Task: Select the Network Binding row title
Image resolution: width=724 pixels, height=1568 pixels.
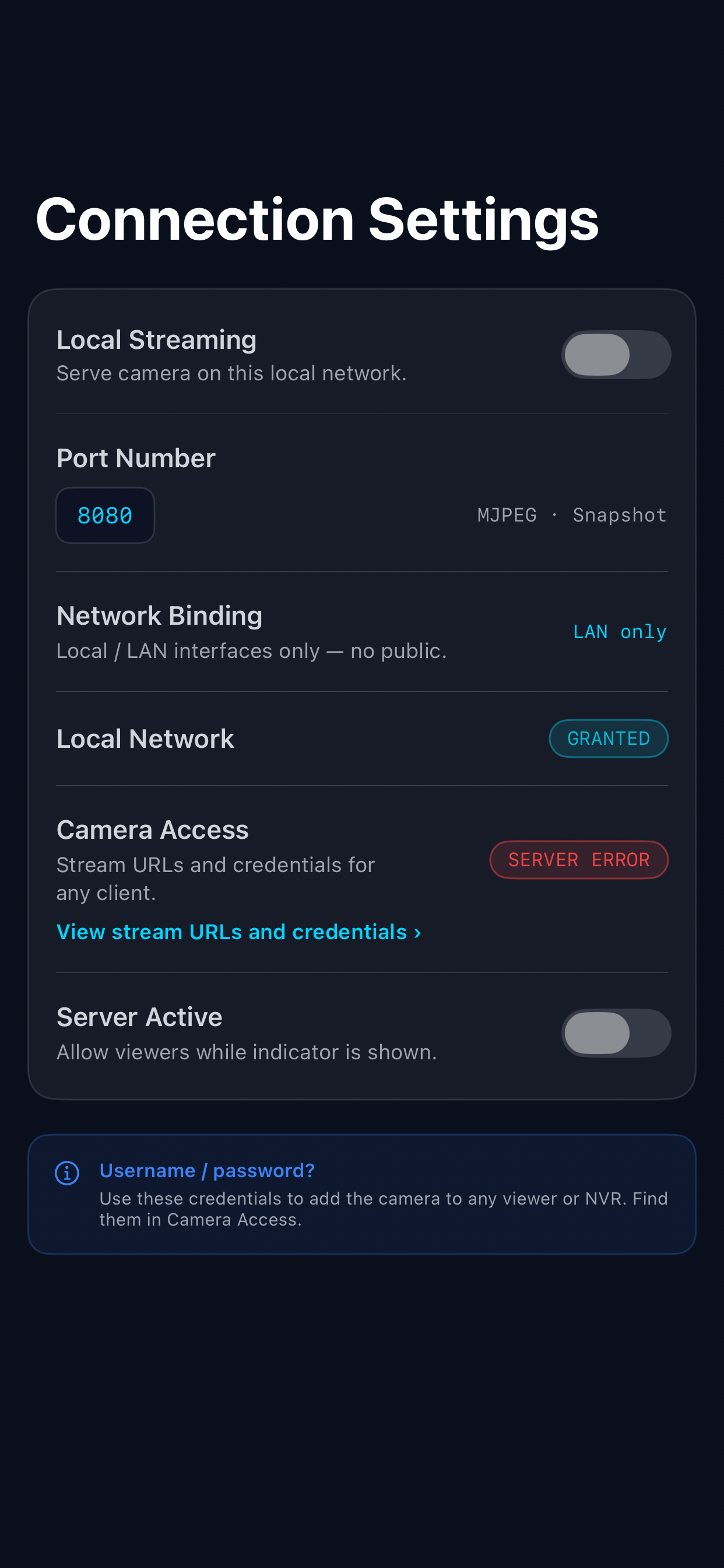Action: pos(159,615)
